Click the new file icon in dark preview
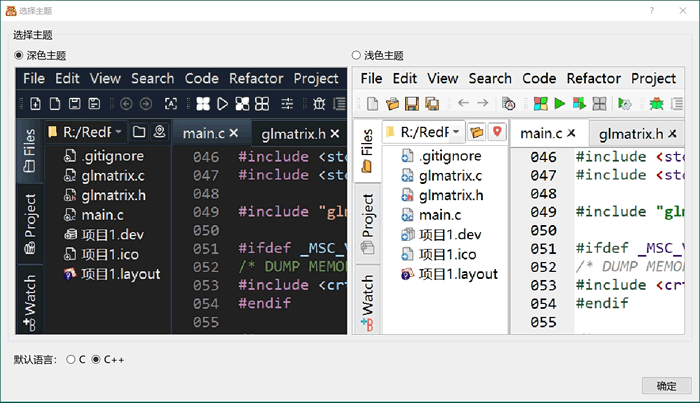 point(35,104)
